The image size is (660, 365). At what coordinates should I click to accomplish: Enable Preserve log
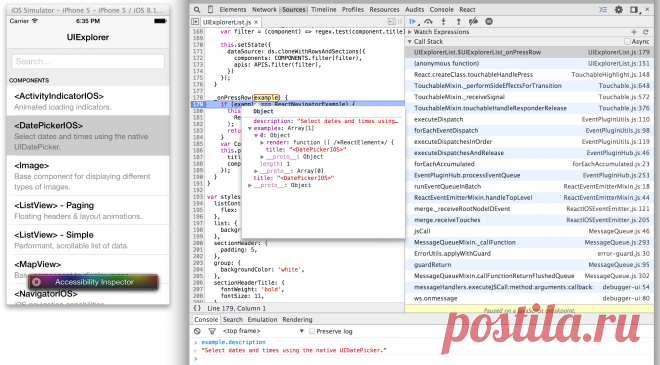point(312,331)
